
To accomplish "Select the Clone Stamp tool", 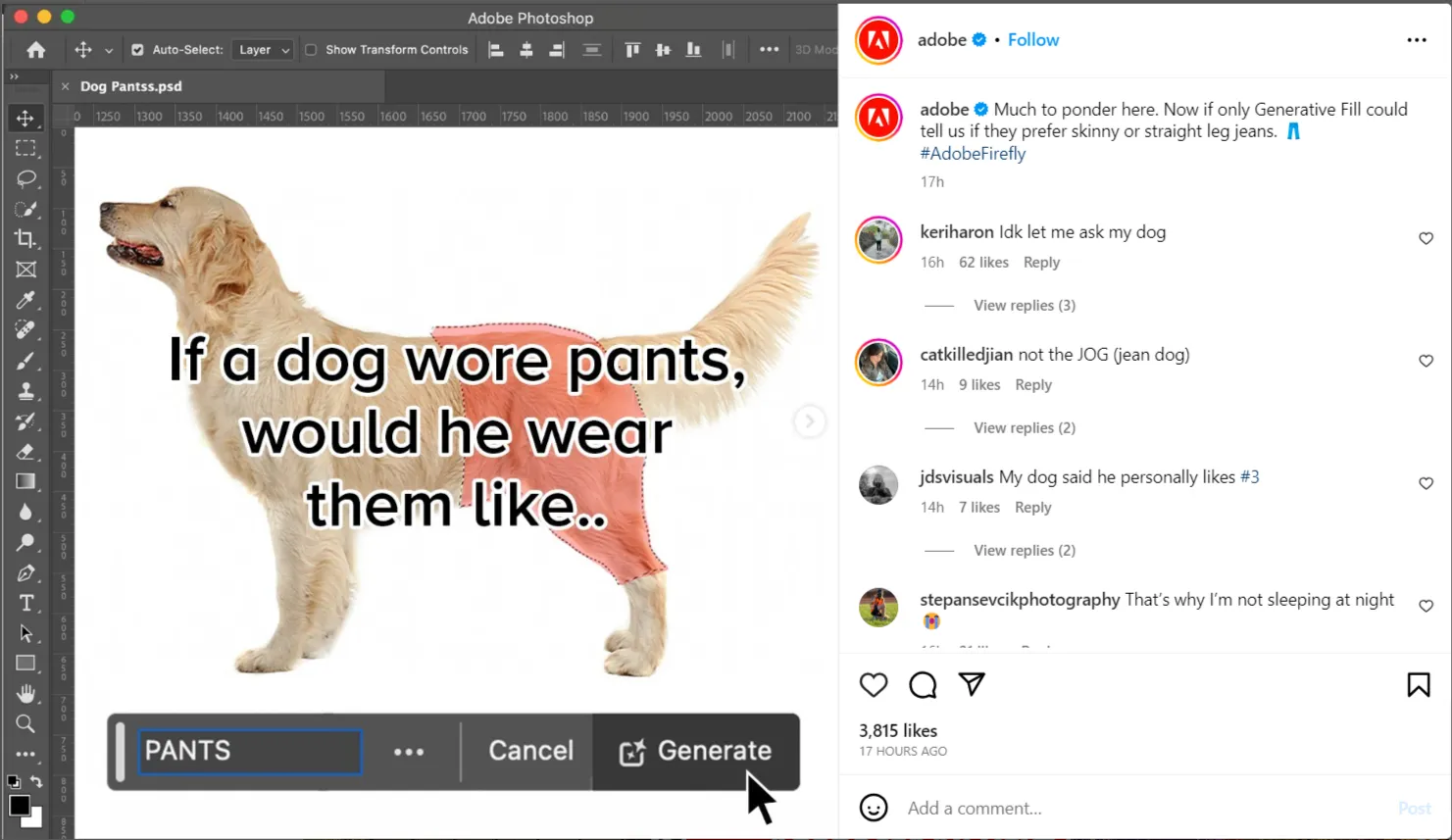I will [26, 390].
